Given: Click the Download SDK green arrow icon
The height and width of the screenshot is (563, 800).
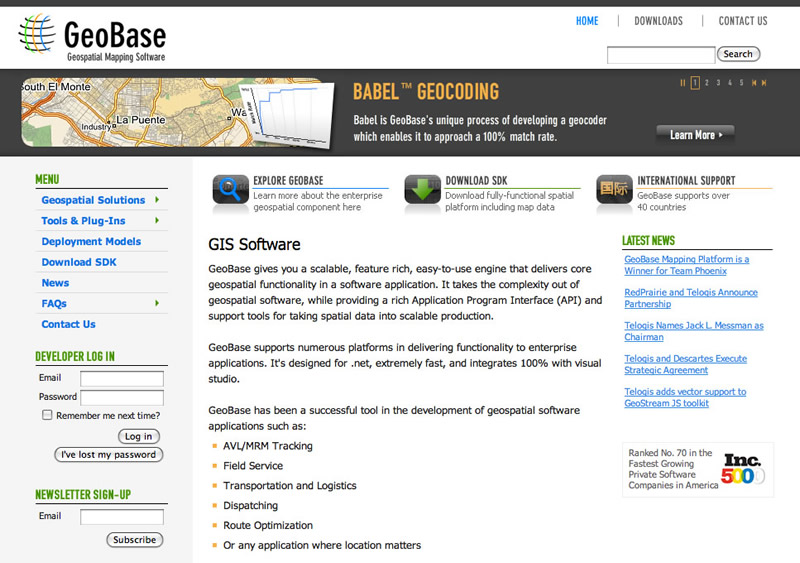Looking at the screenshot, I should click(422, 189).
